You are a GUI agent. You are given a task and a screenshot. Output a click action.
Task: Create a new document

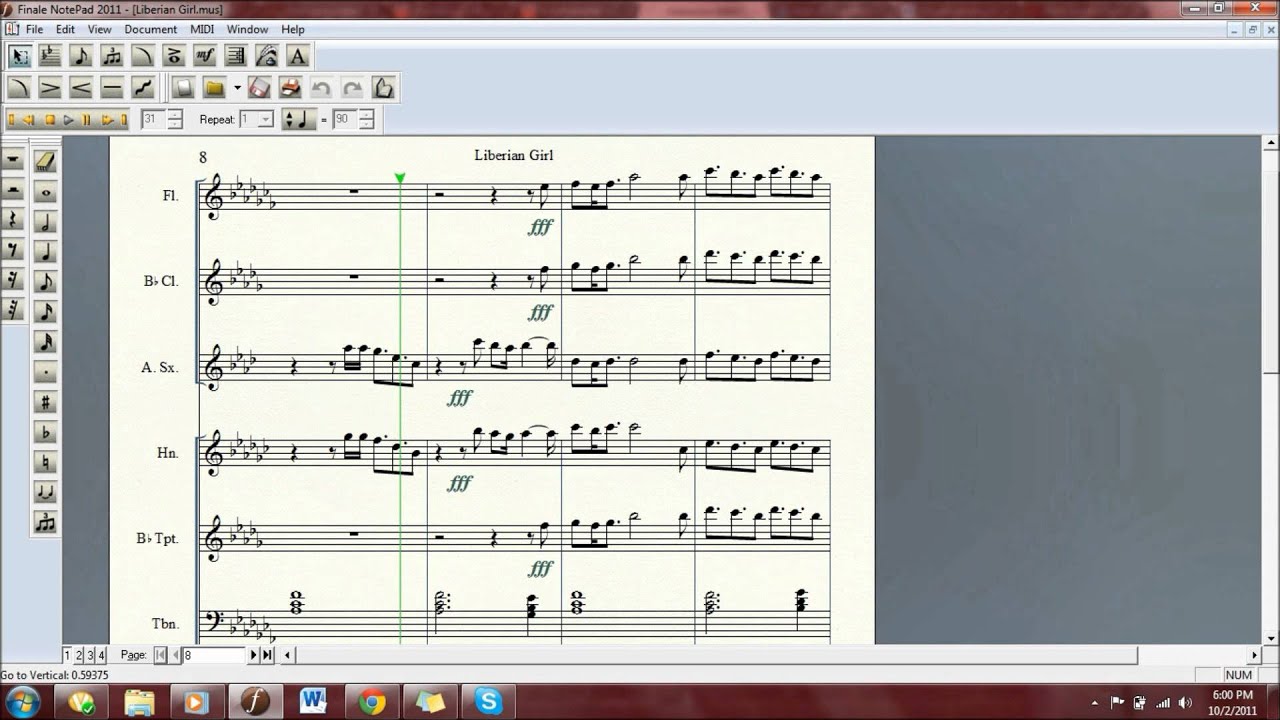183,88
